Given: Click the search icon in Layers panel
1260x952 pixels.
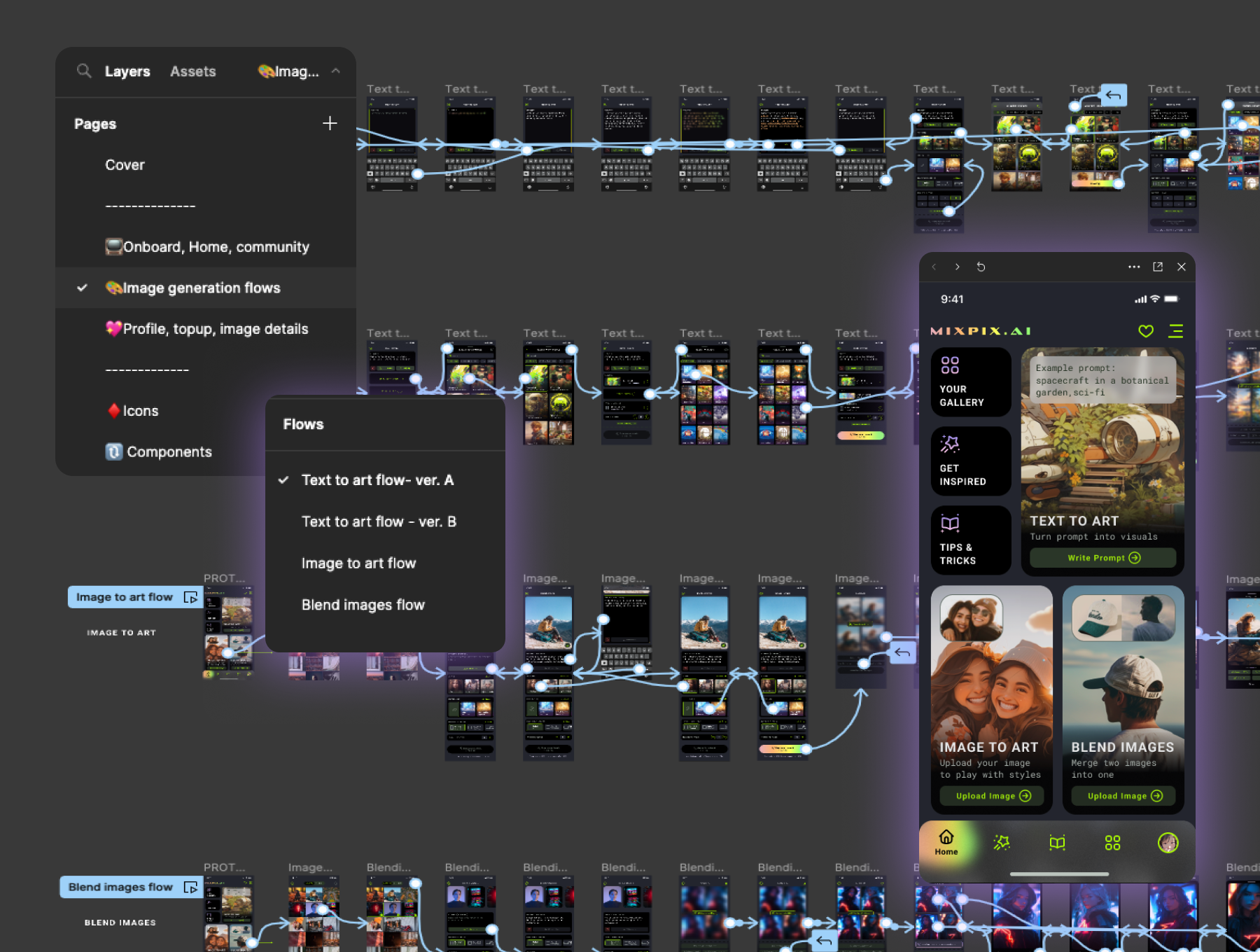Looking at the screenshot, I should pyautogui.click(x=84, y=71).
